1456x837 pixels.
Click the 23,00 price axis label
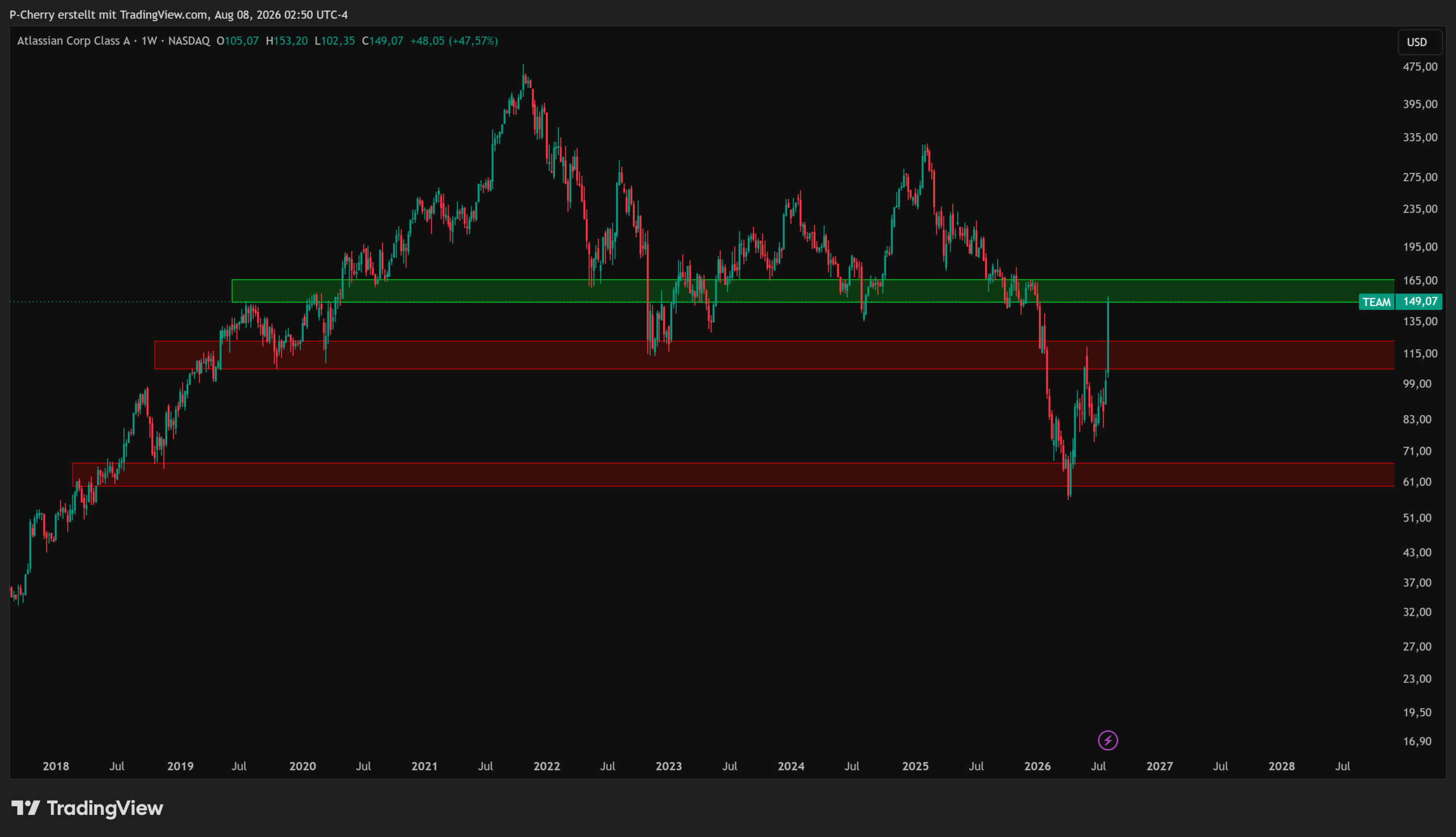coord(1417,678)
